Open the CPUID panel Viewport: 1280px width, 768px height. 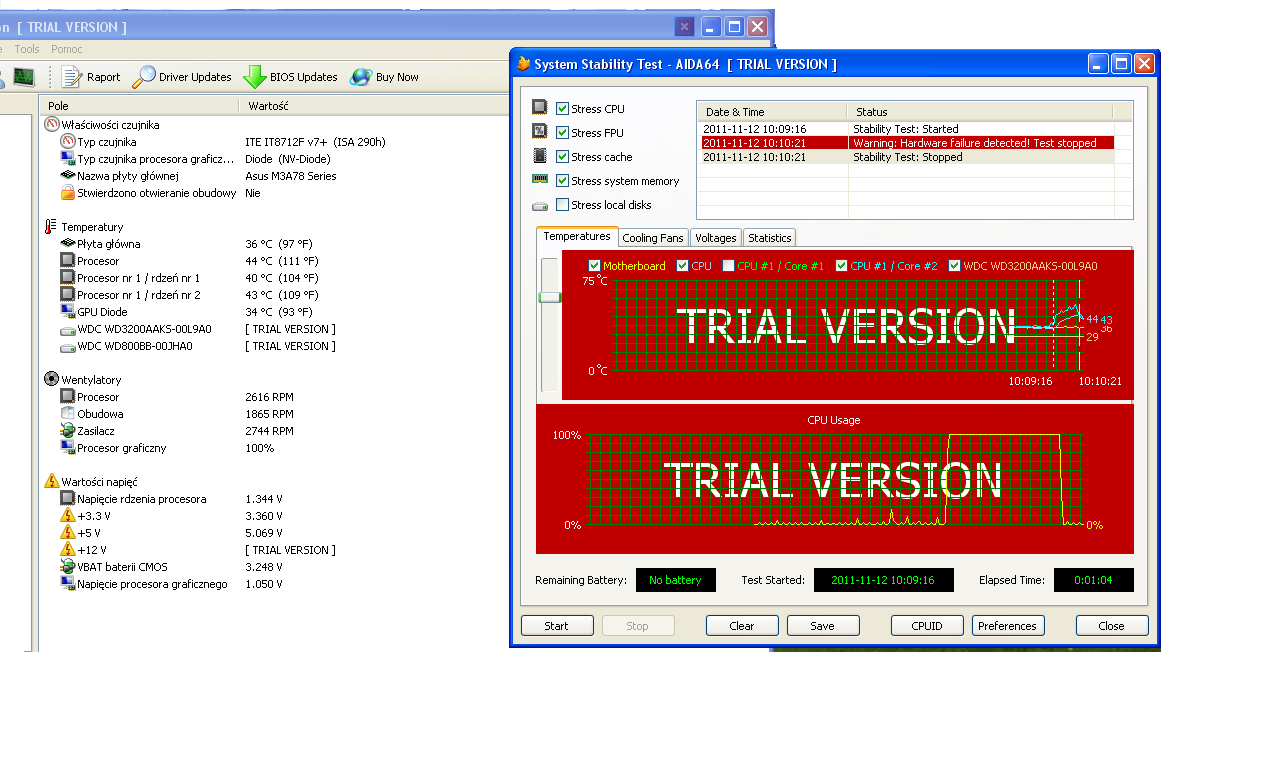tap(927, 626)
